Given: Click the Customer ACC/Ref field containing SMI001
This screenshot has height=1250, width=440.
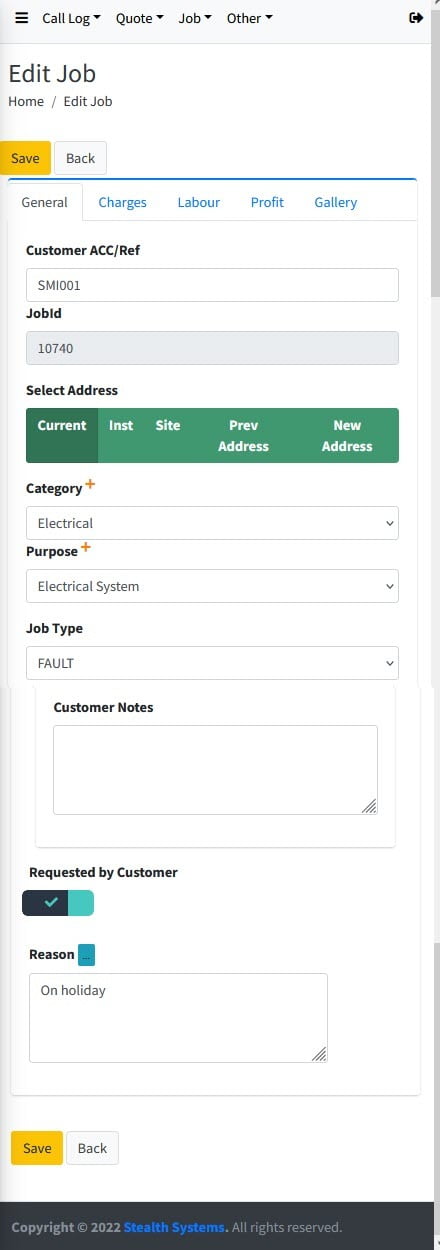Looking at the screenshot, I should [212, 285].
